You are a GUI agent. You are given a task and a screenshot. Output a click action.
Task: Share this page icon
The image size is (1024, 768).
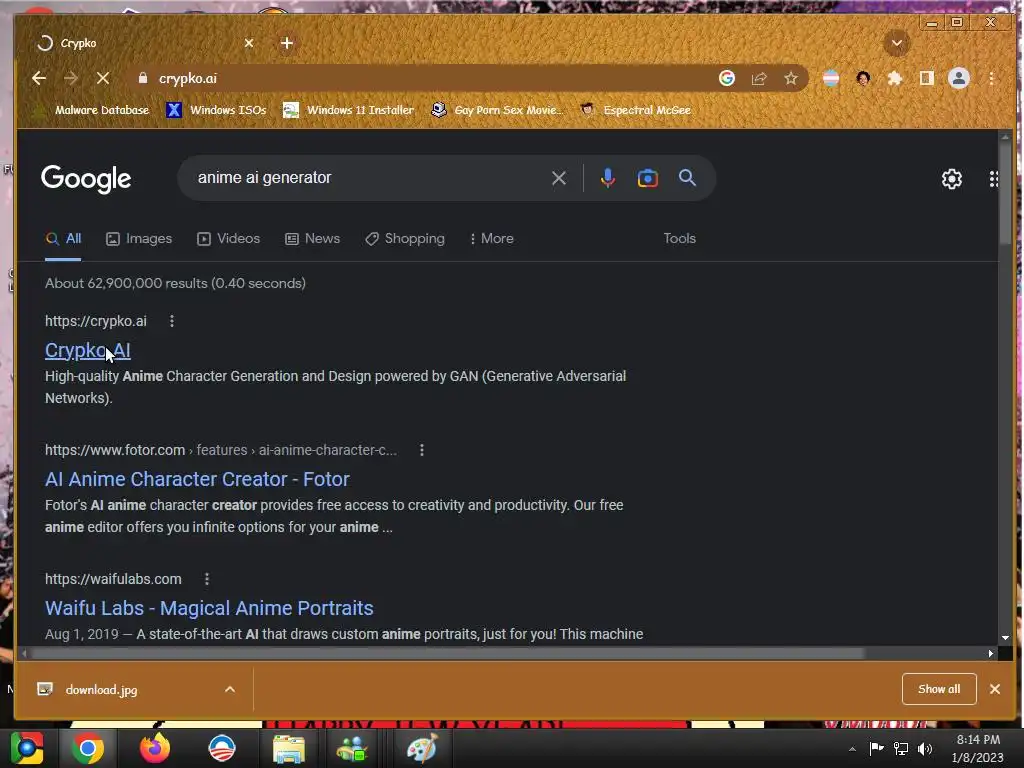pos(759,78)
